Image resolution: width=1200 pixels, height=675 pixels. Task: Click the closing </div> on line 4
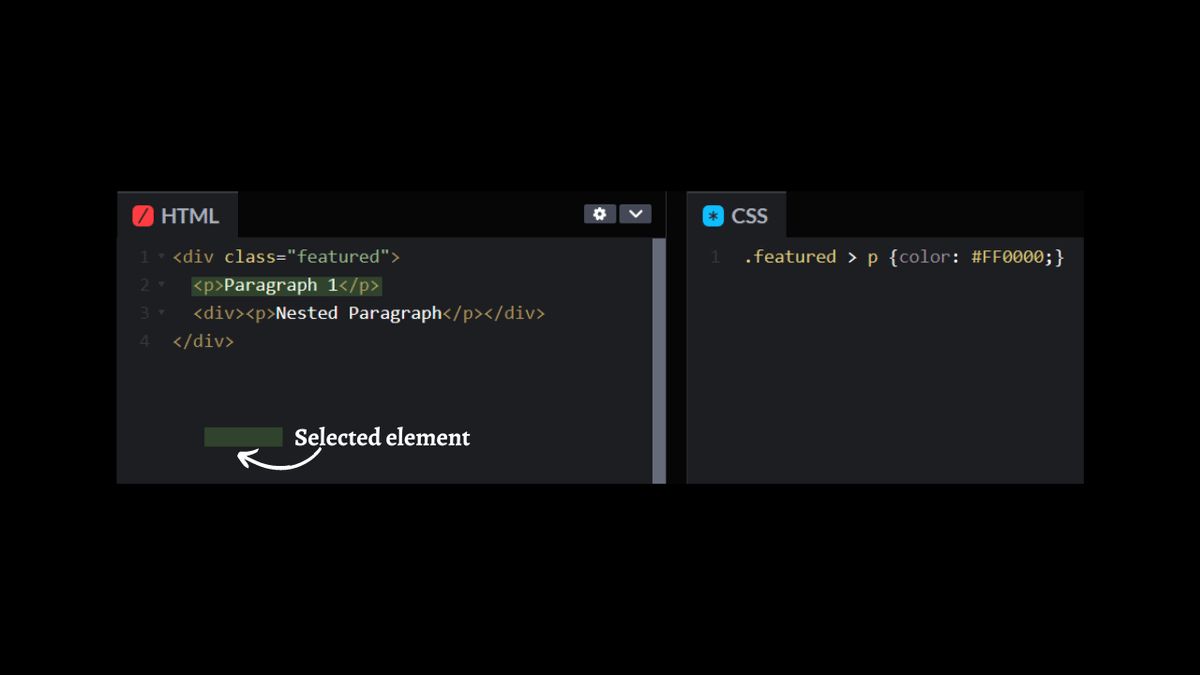pos(203,341)
